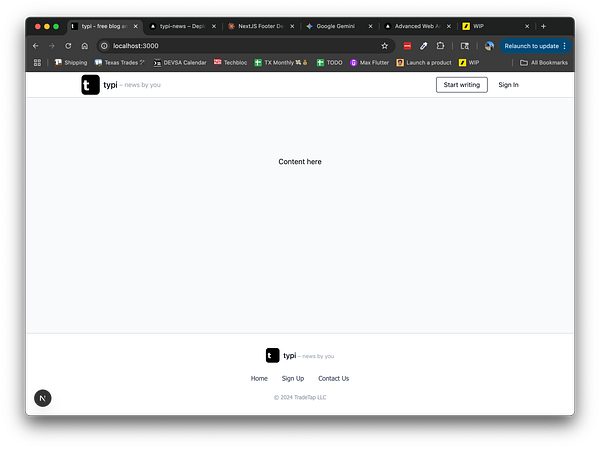
Task: Click the green macOS fullscreen button
Action: pyautogui.click(x=56, y=26)
